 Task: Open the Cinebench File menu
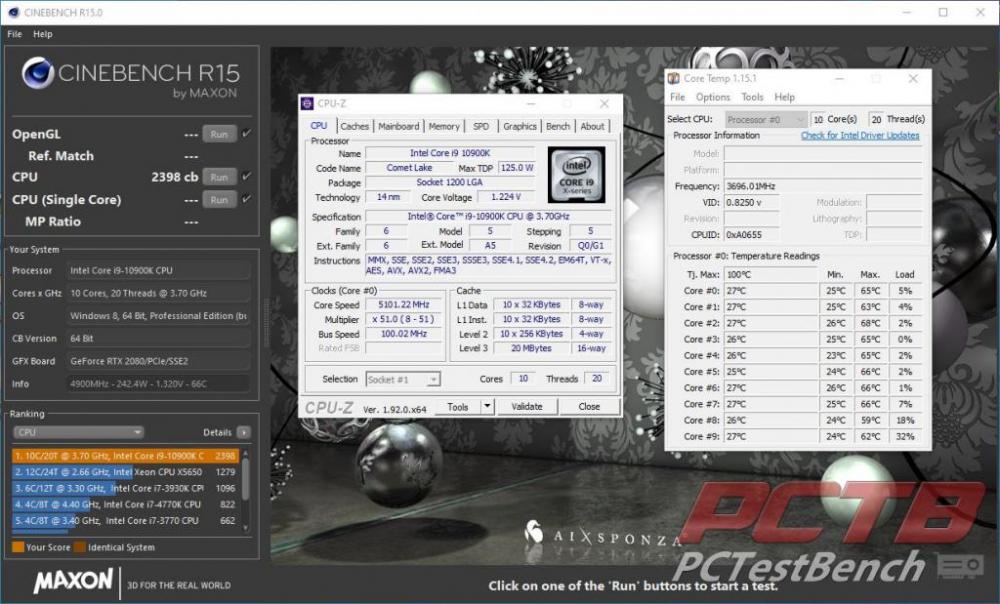click(x=15, y=34)
